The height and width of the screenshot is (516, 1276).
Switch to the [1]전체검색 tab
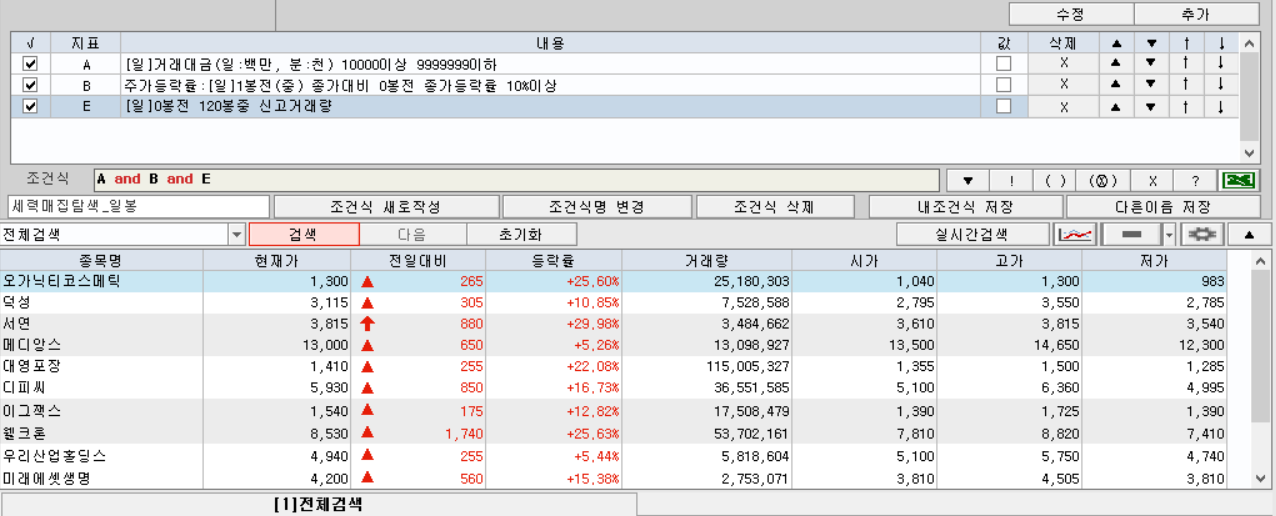pos(318,504)
